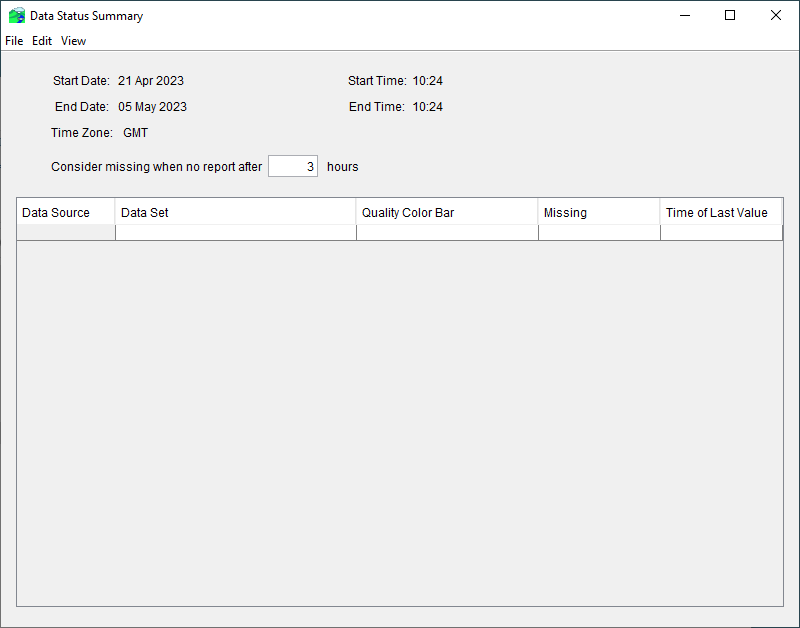Click the Missing column header
Screen dimensions: 800x628
(x=599, y=212)
